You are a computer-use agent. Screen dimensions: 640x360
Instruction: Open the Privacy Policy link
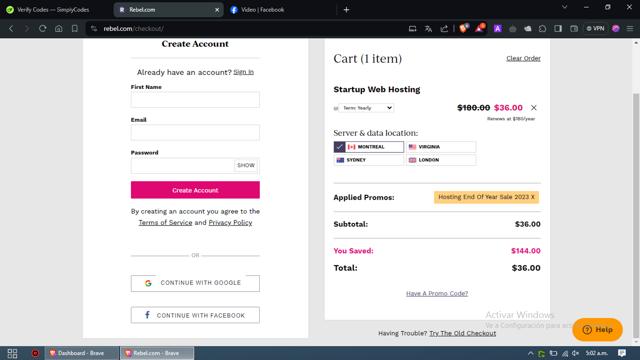tap(230, 222)
